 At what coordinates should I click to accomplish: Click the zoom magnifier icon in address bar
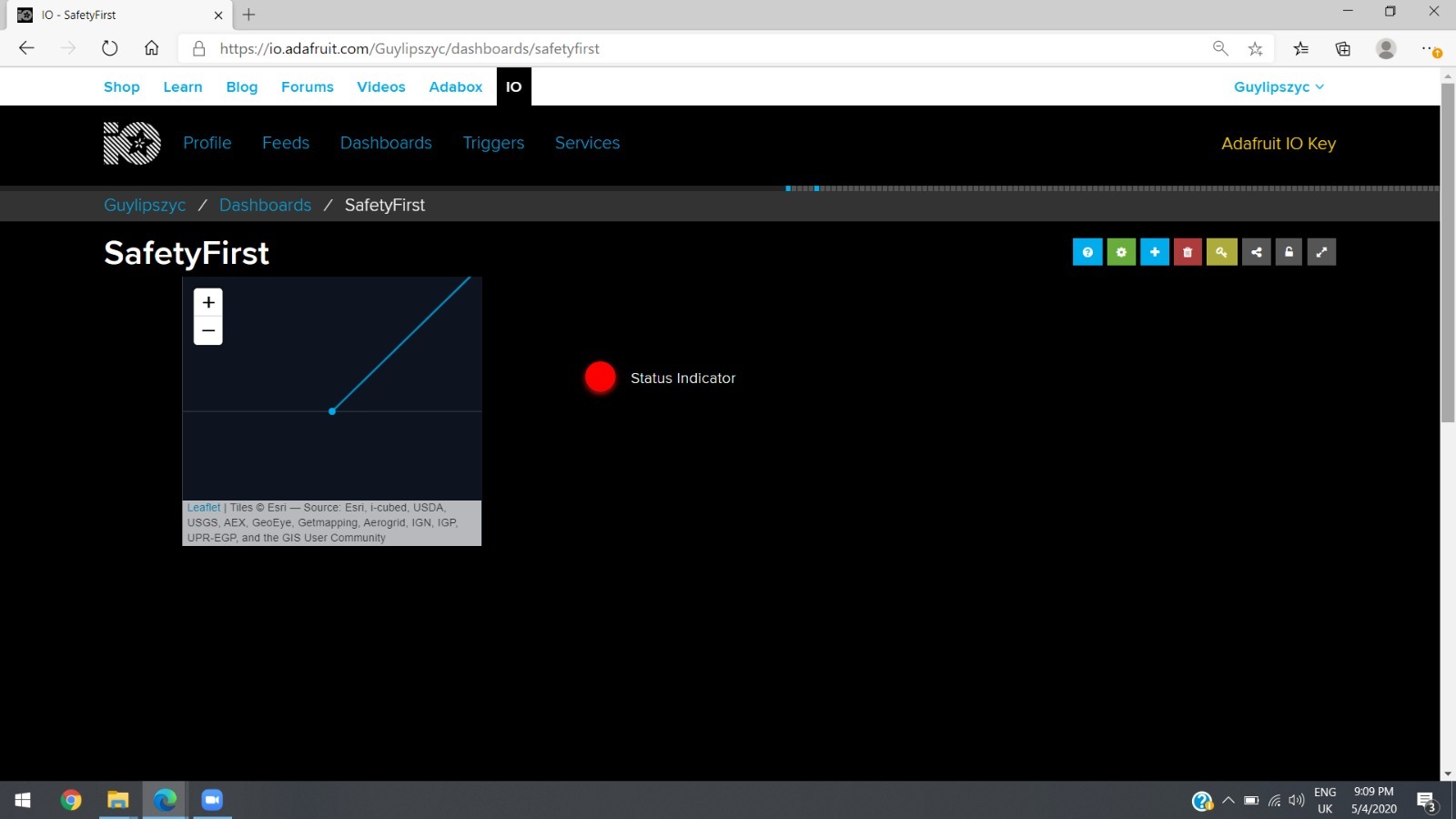click(x=1220, y=48)
